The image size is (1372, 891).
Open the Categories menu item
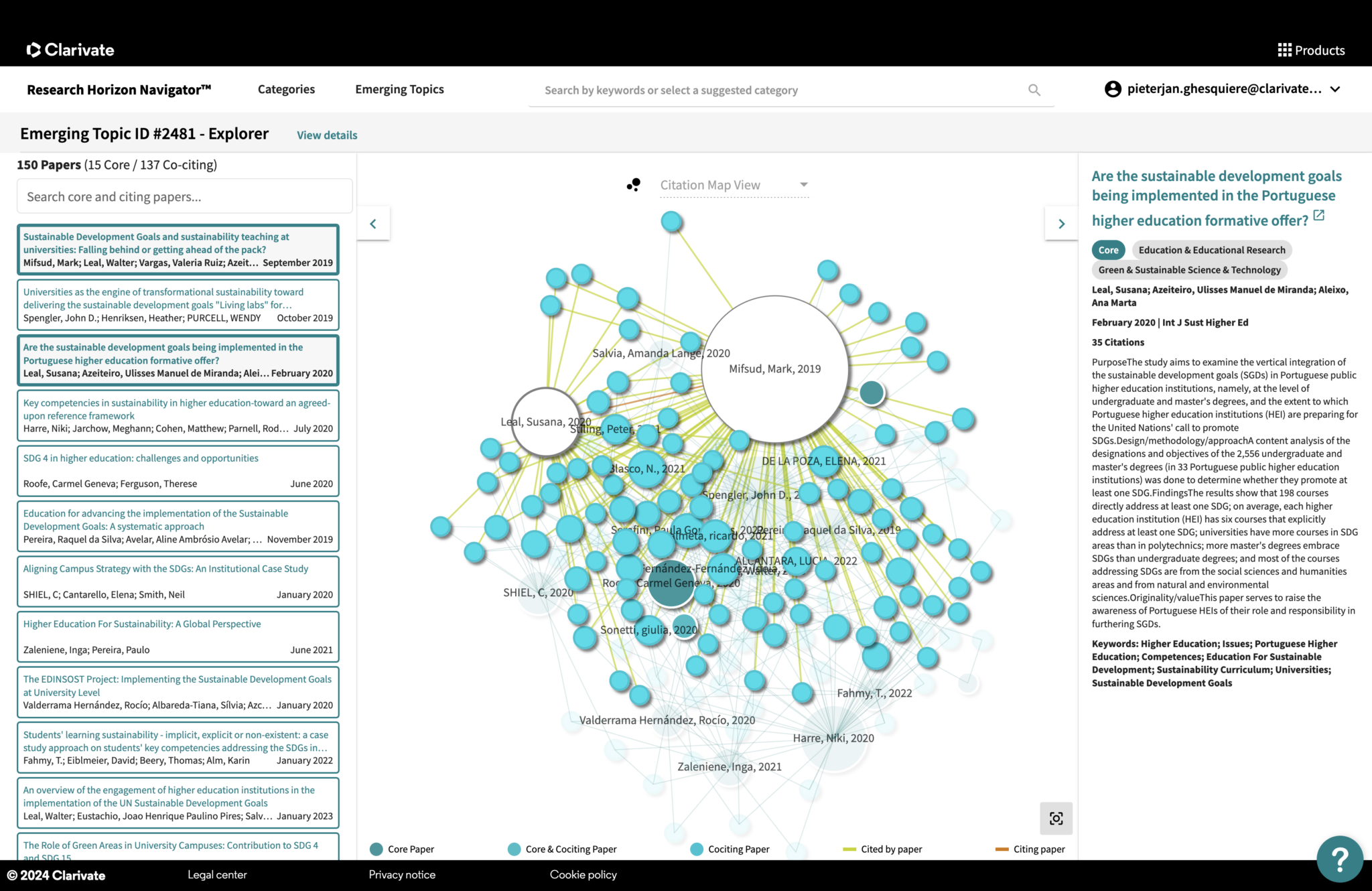click(286, 89)
